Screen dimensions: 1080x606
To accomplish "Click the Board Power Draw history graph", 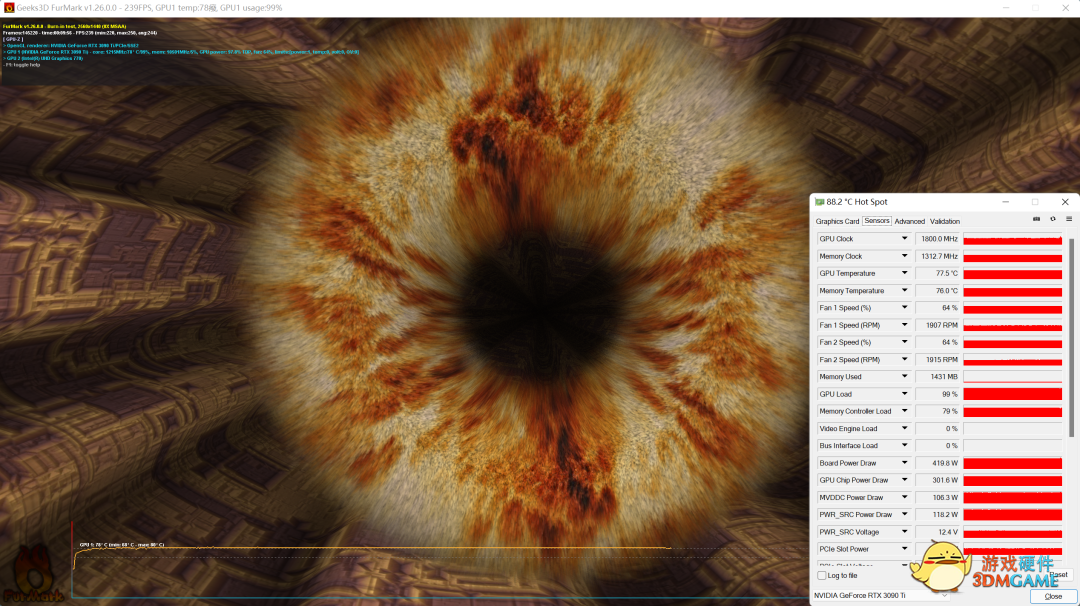I will click(1012, 463).
